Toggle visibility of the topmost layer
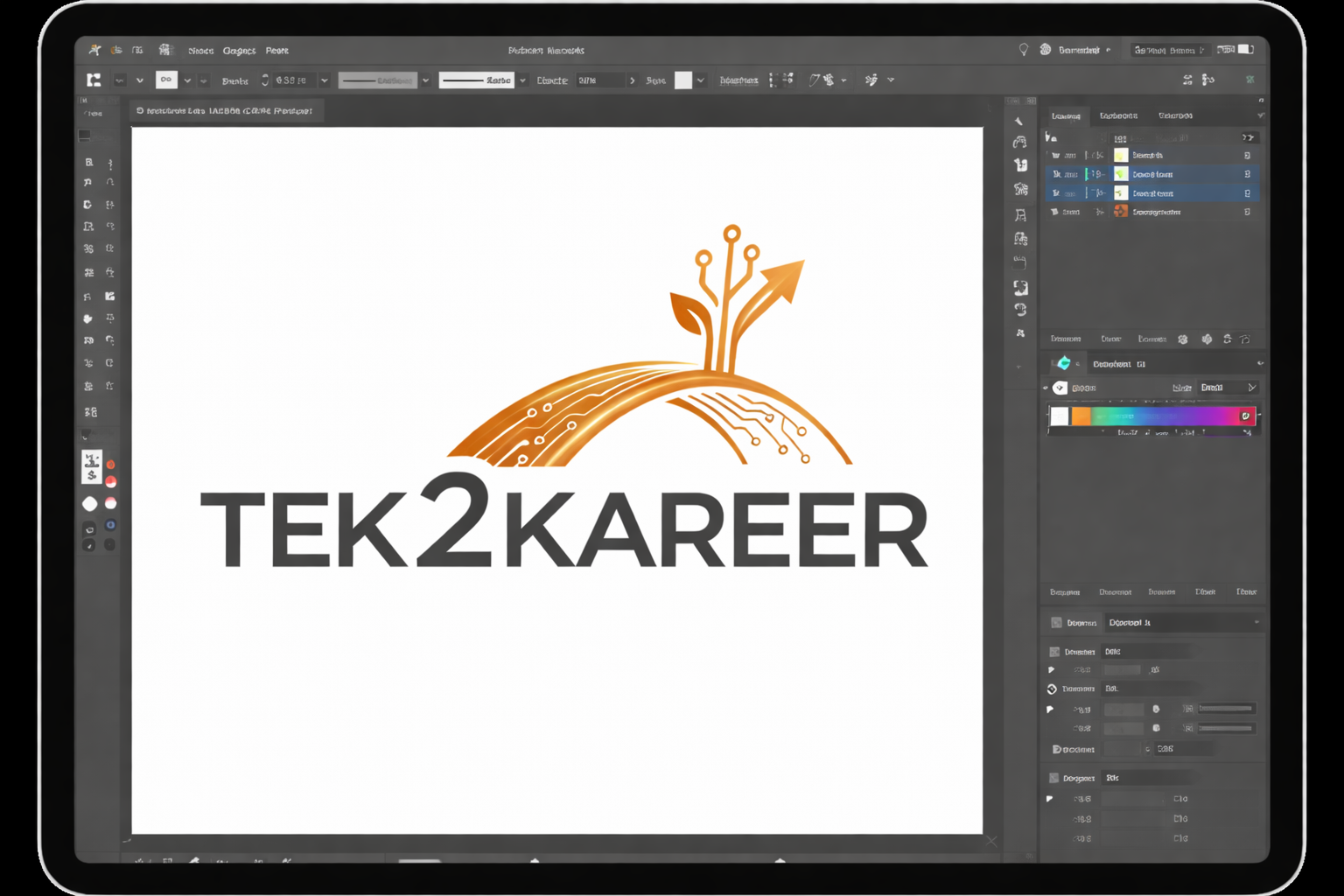The width and height of the screenshot is (1344, 896). (x=1055, y=155)
